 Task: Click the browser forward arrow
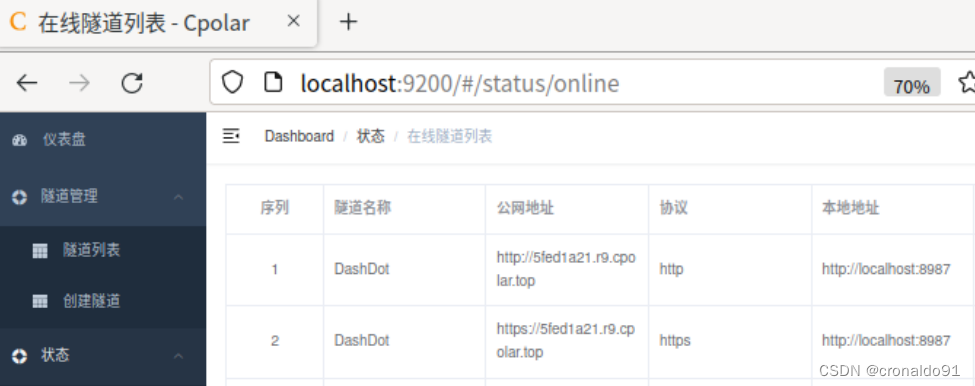click(80, 82)
